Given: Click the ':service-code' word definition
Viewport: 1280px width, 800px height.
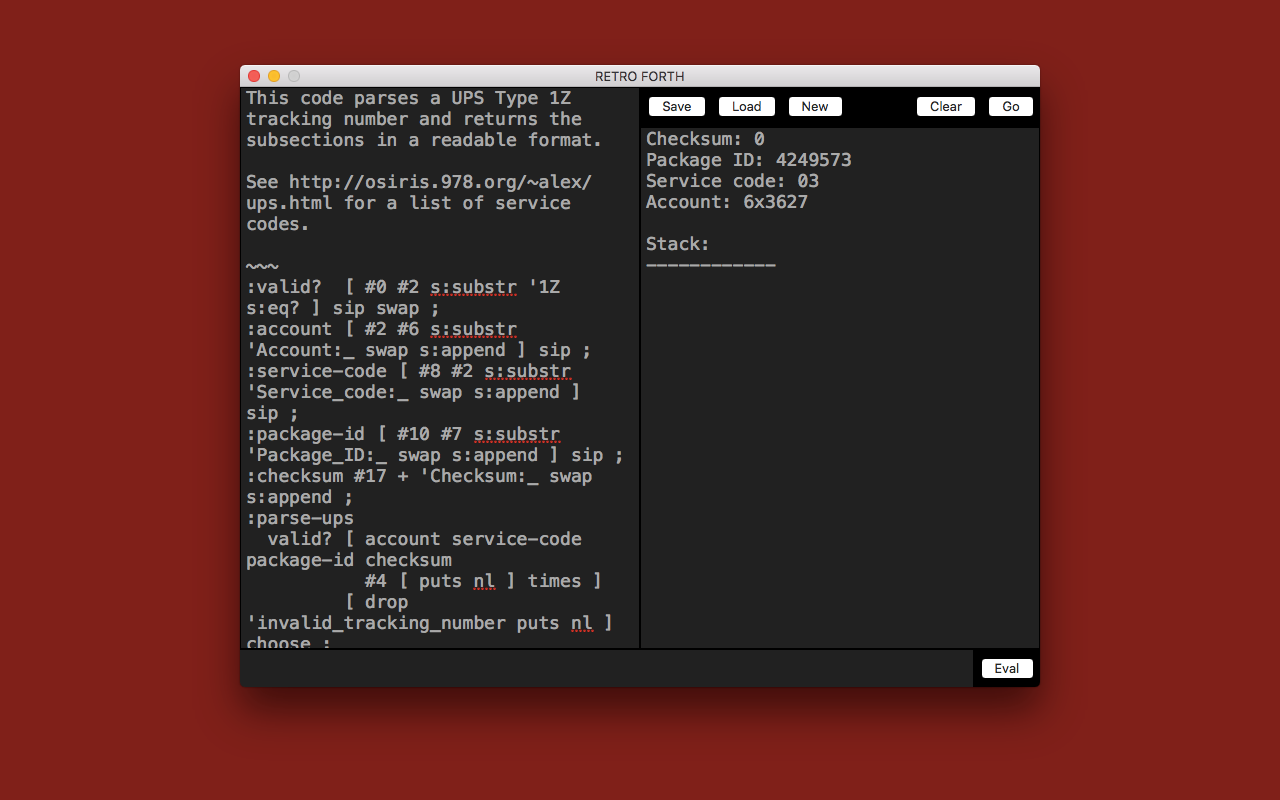Looking at the screenshot, I should point(316,371).
